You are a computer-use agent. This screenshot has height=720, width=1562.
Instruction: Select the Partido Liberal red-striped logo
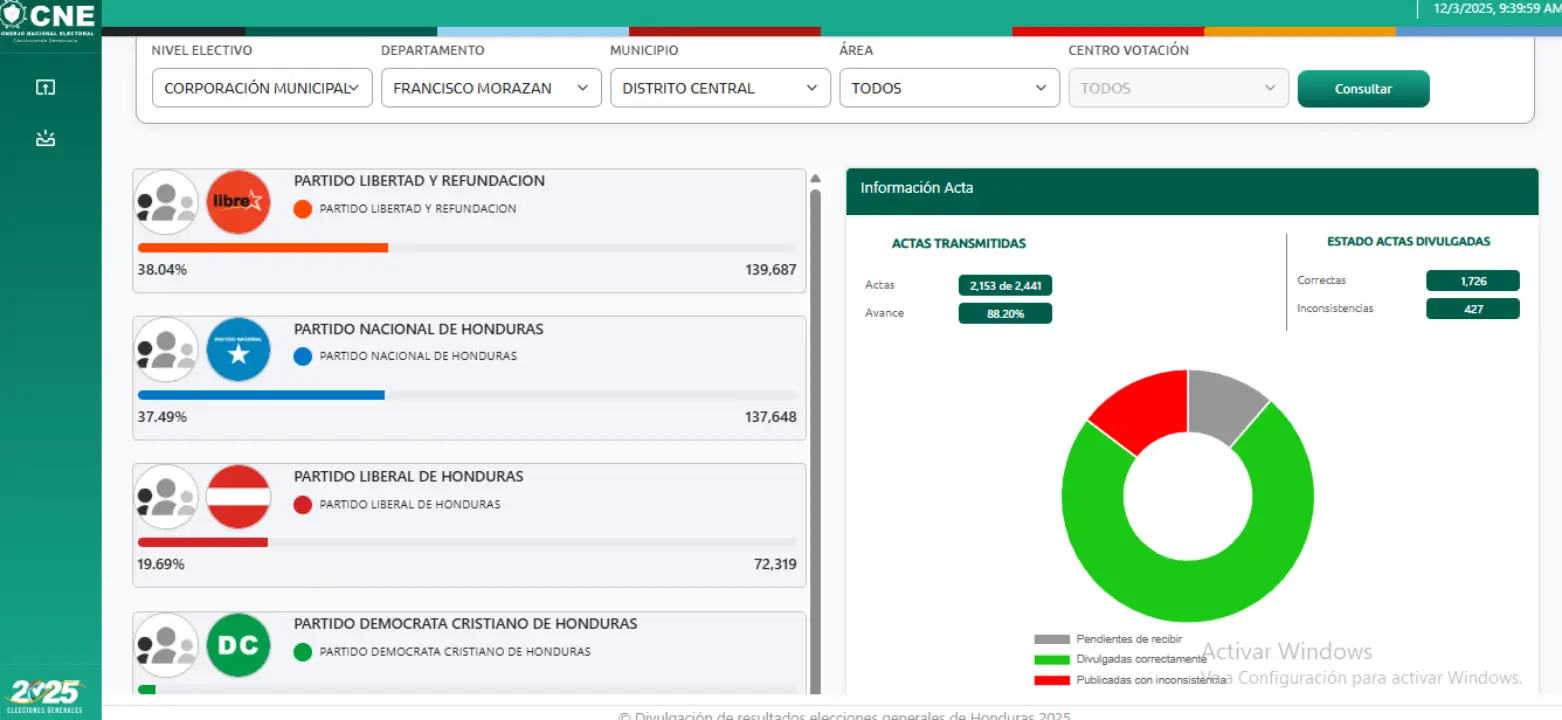(238, 495)
